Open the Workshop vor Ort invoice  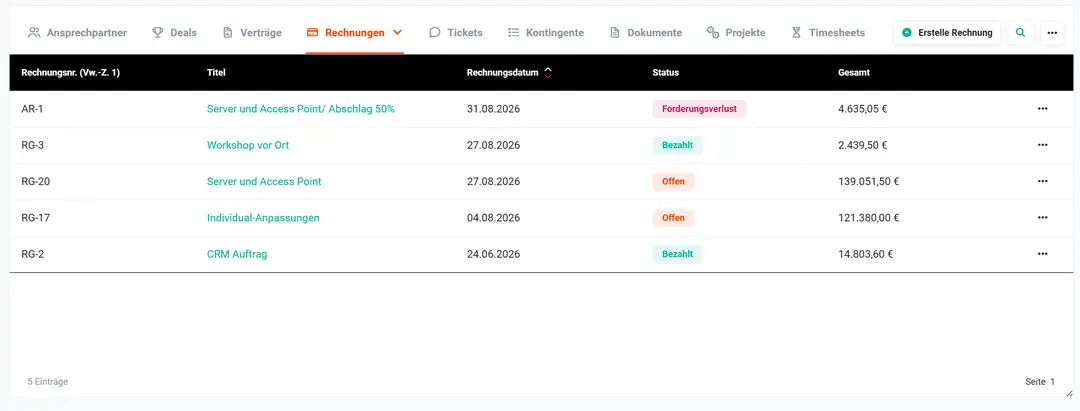pos(248,145)
